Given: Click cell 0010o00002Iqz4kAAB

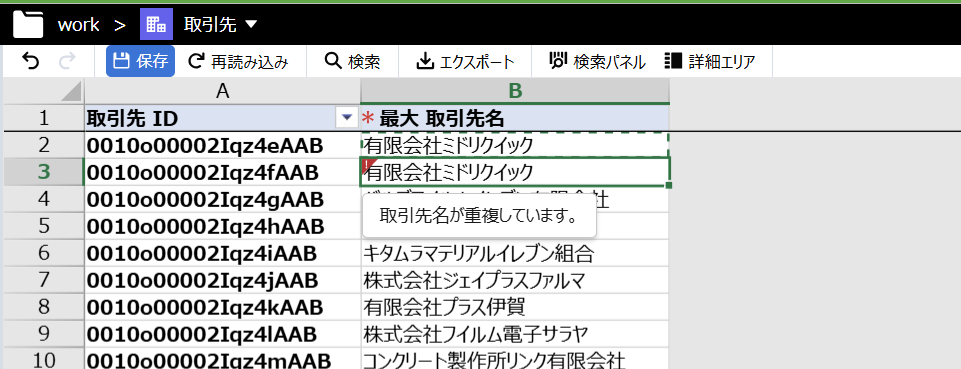Looking at the screenshot, I should (222, 307).
